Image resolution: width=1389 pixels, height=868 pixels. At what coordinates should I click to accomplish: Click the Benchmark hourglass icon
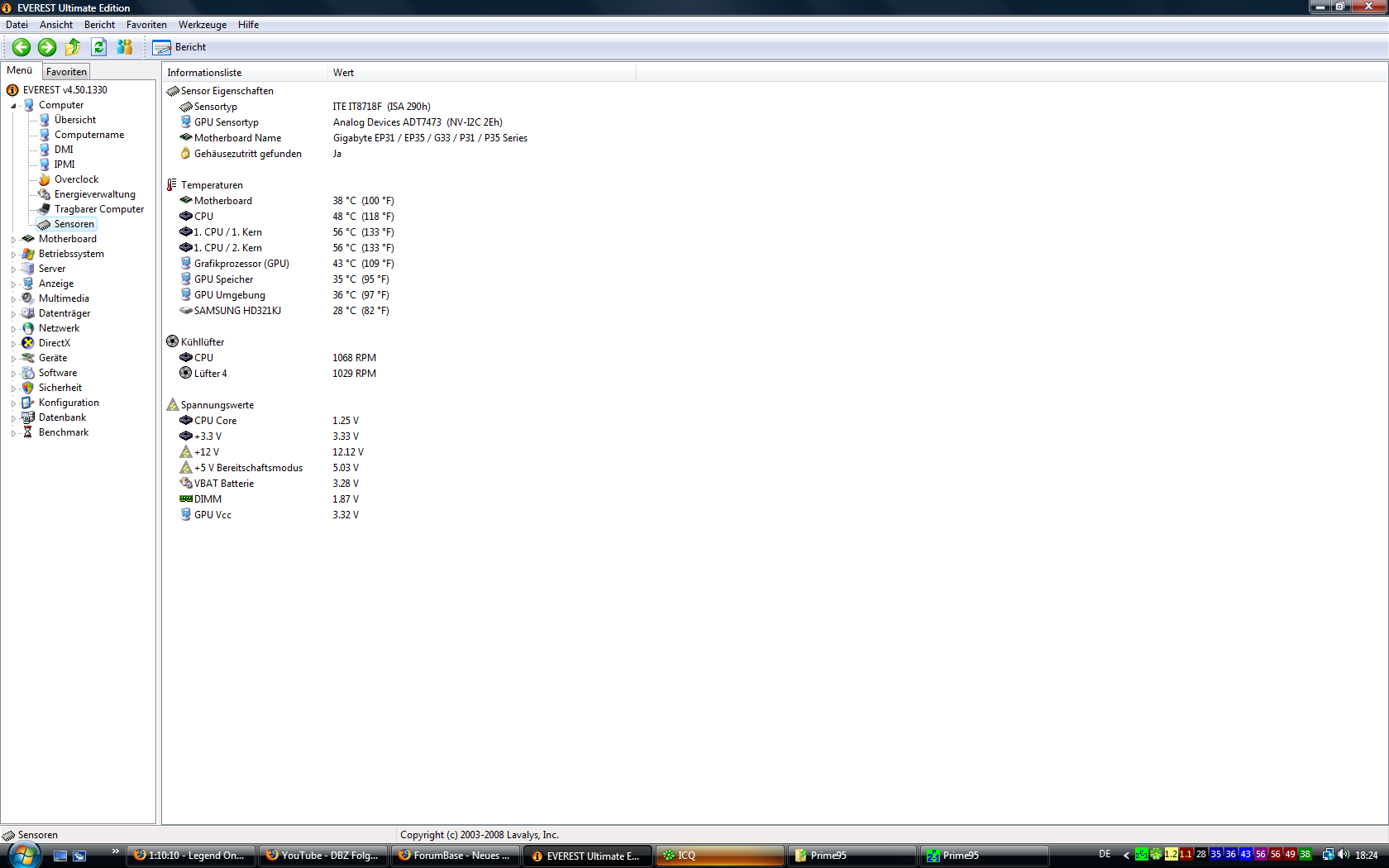click(28, 432)
